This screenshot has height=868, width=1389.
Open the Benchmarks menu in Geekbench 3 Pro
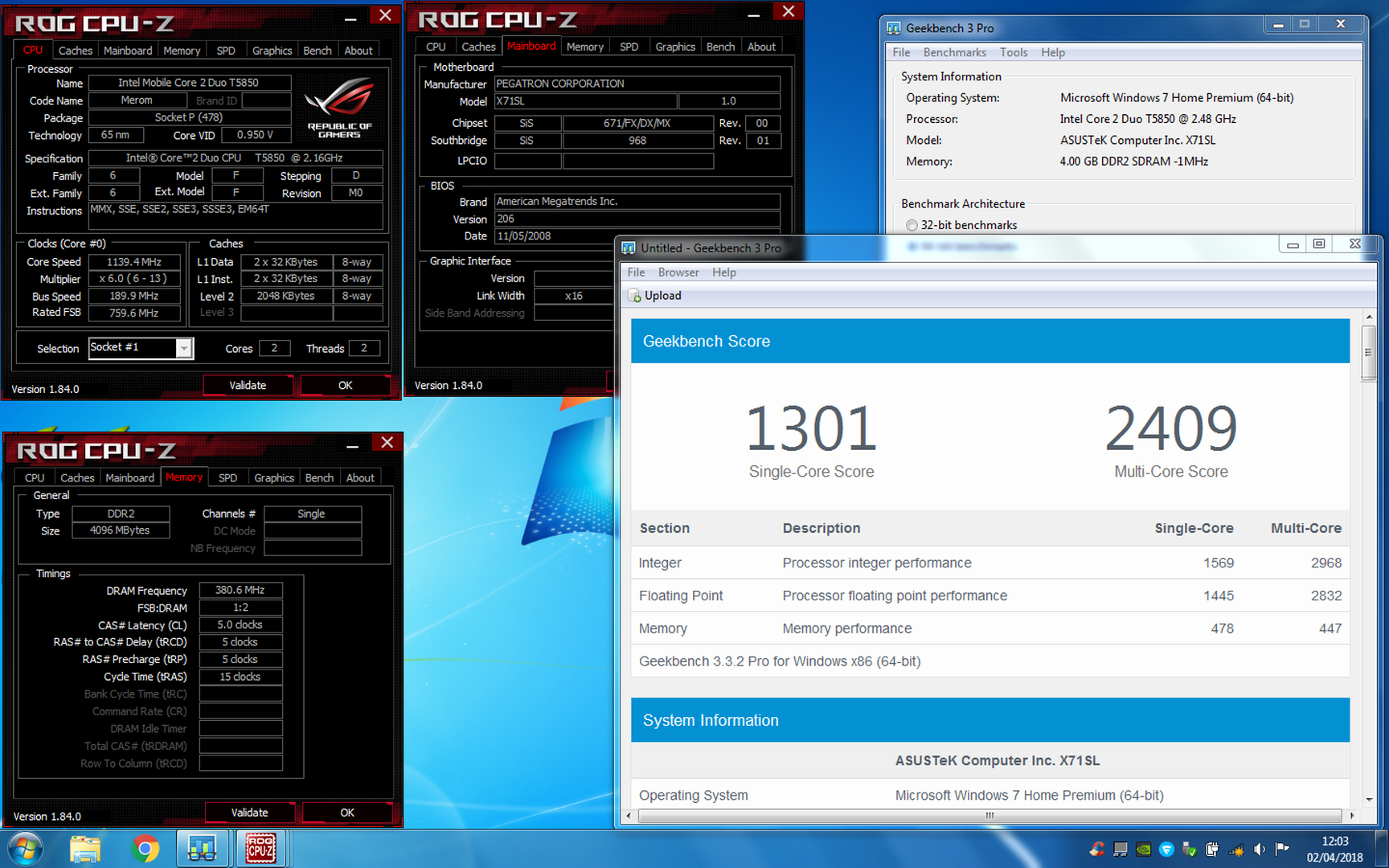[954, 52]
